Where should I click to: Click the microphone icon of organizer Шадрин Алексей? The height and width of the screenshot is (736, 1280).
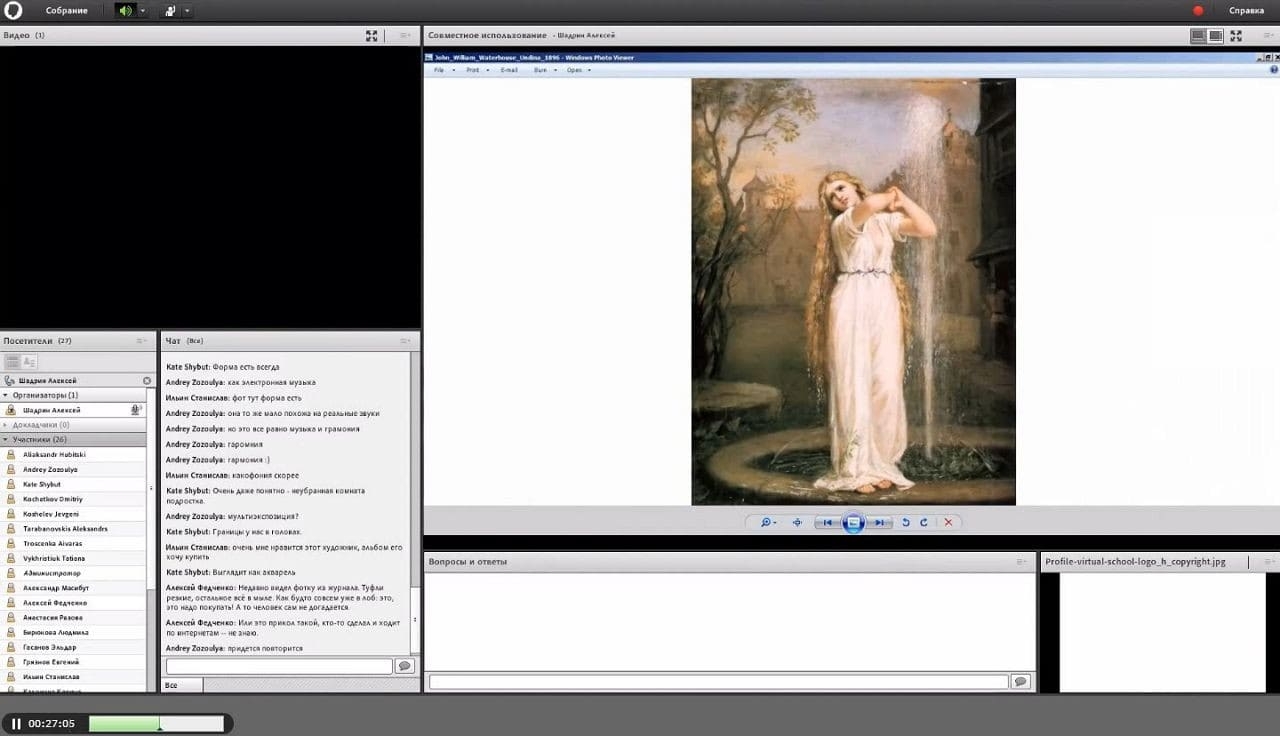click(135, 410)
